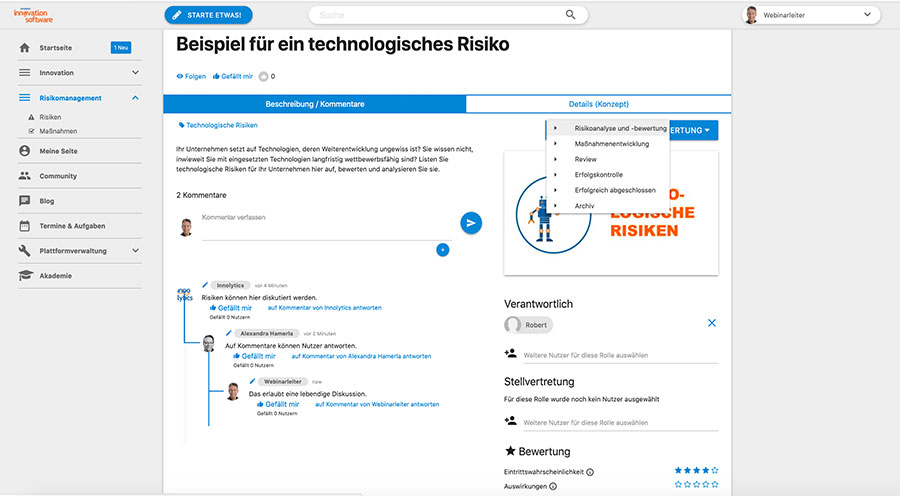
Task: Set Auswirkungen rating to five stars
Action: tap(715, 485)
